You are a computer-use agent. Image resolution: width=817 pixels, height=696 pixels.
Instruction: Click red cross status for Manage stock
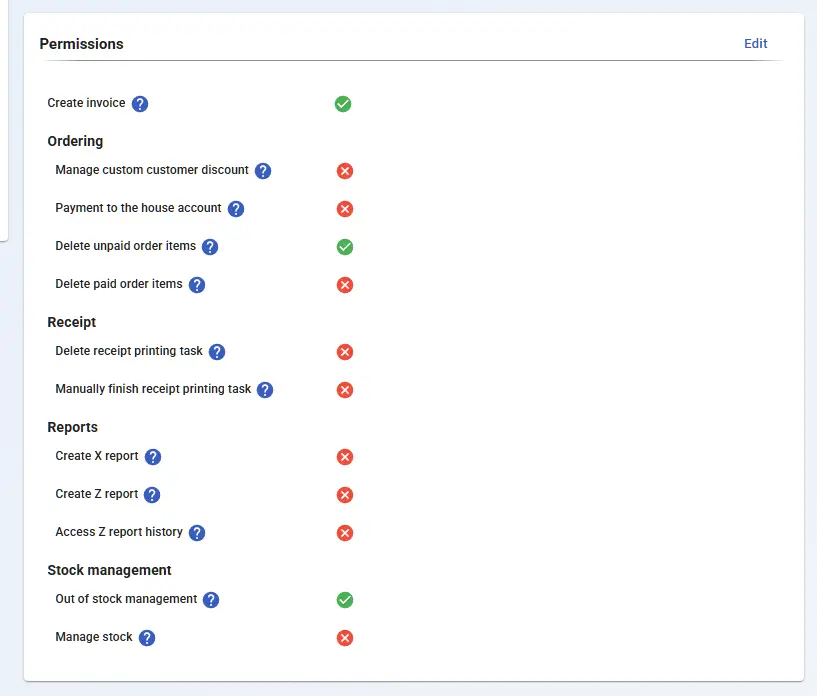click(345, 638)
